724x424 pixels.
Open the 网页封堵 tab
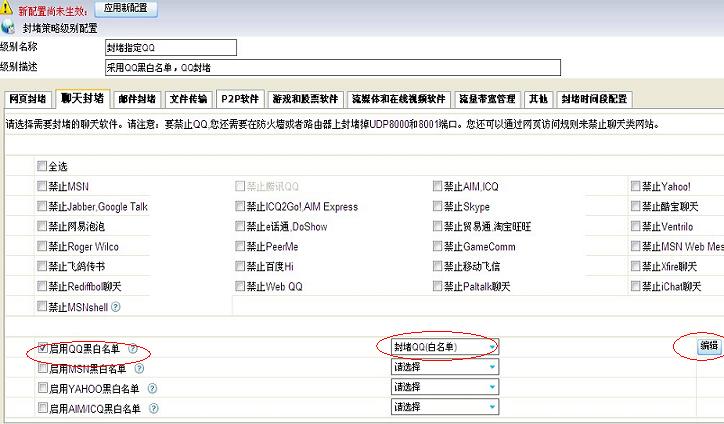point(28,99)
